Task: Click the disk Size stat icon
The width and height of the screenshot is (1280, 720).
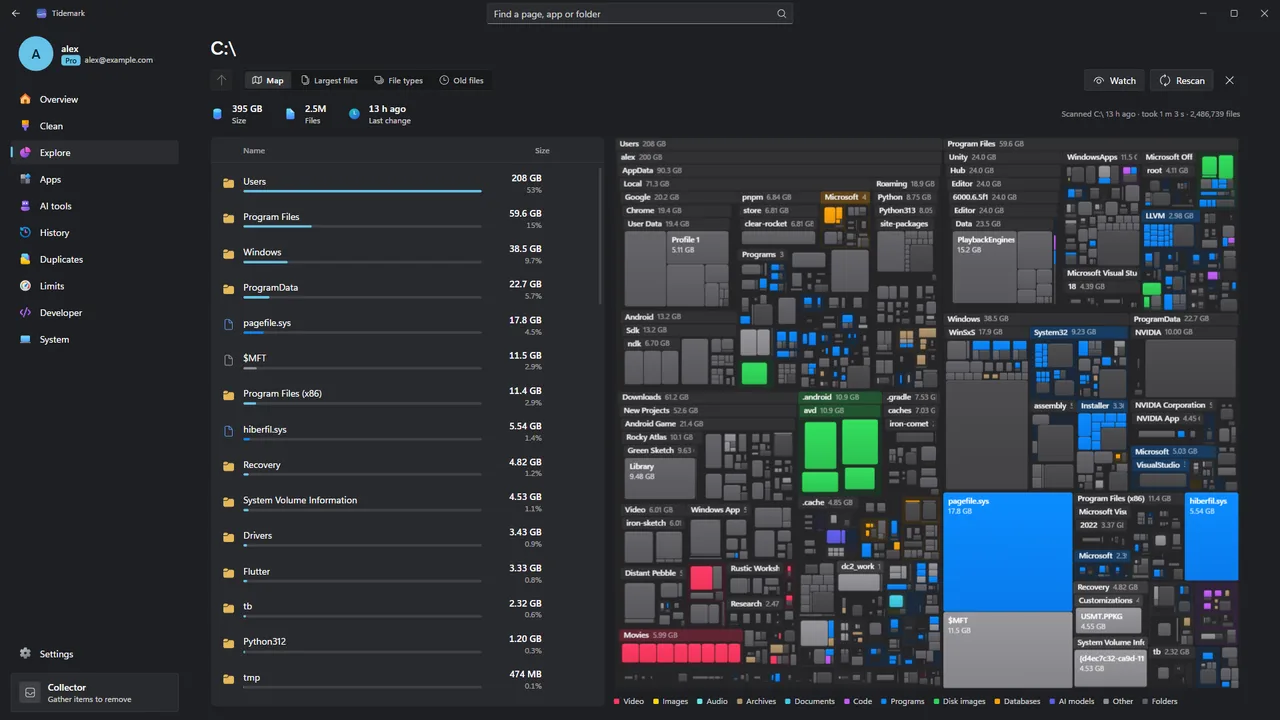Action: (217, 114)
